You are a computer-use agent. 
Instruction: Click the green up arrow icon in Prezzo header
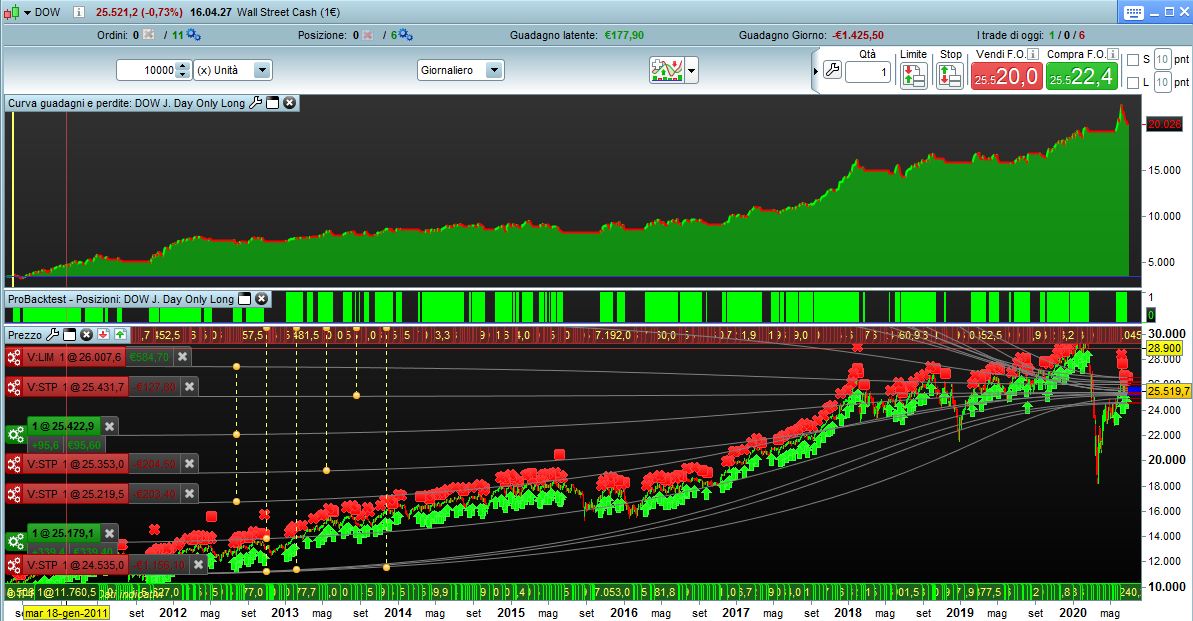120,335
